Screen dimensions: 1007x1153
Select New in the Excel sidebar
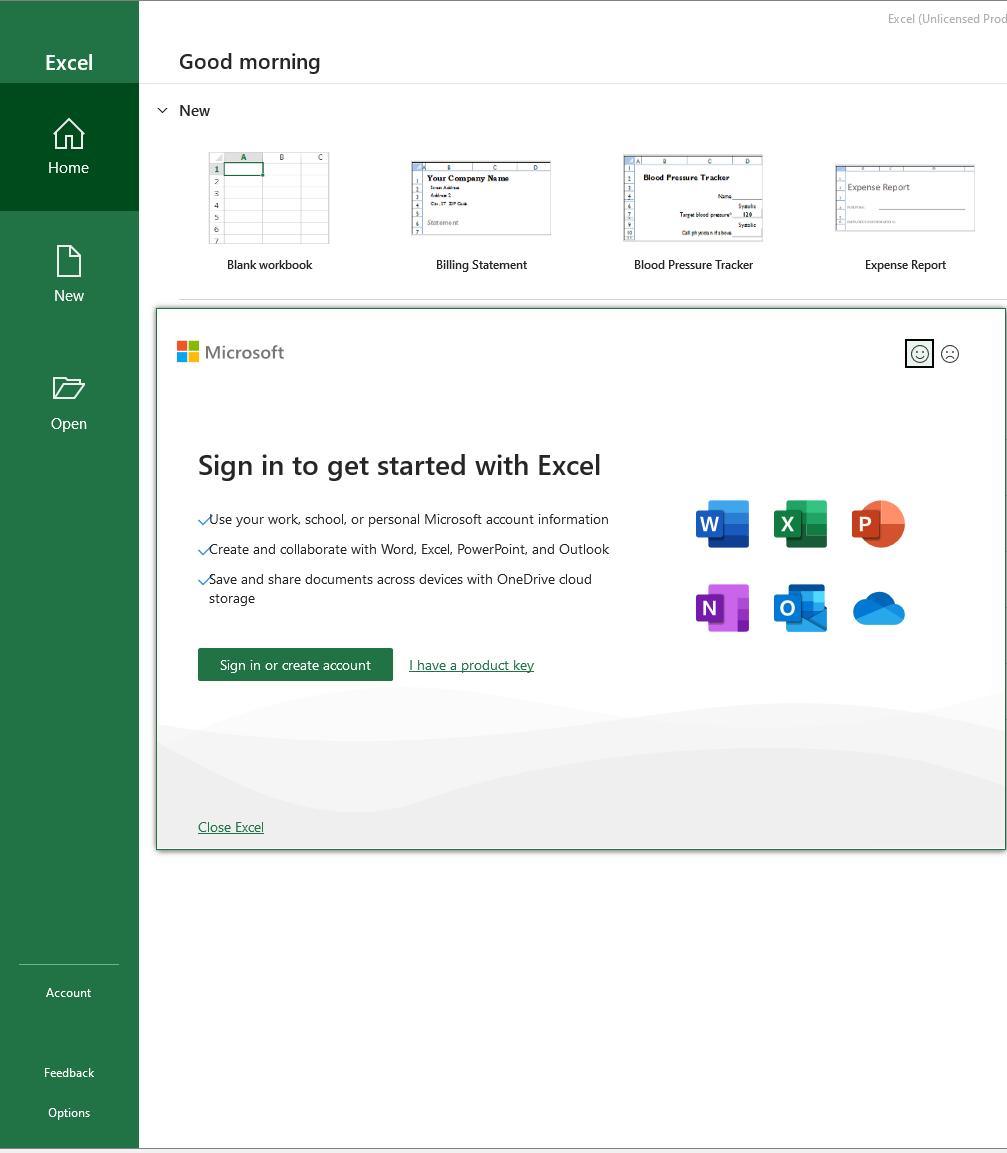click(69, 274)
